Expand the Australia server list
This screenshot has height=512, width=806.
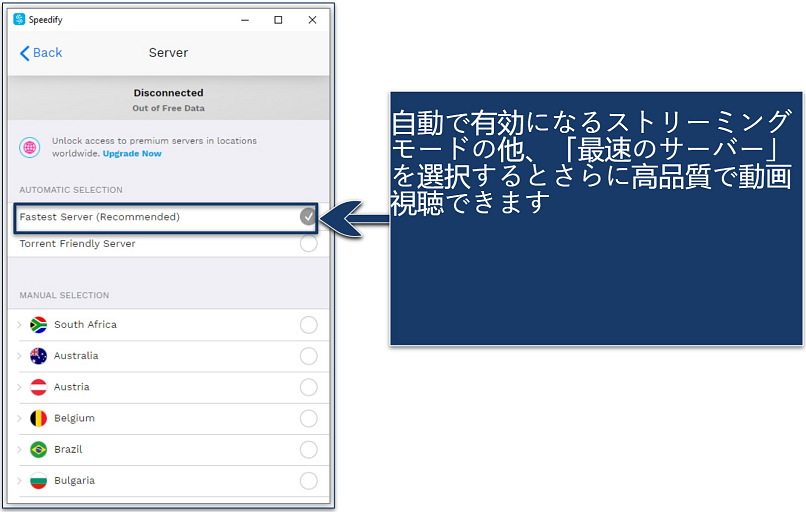pos(19,356)
